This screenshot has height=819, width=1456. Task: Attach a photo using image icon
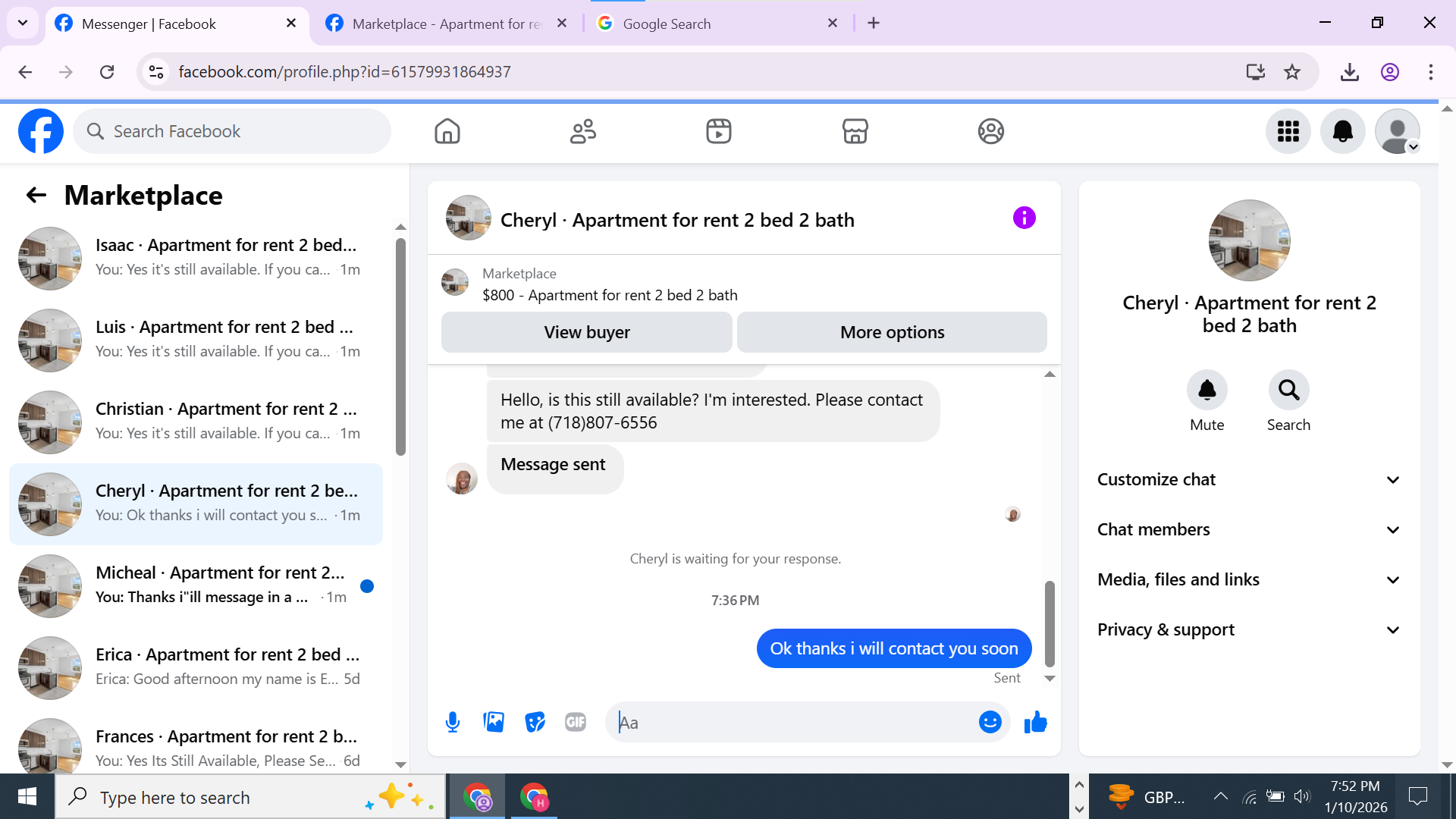click(x=494, y=722)
